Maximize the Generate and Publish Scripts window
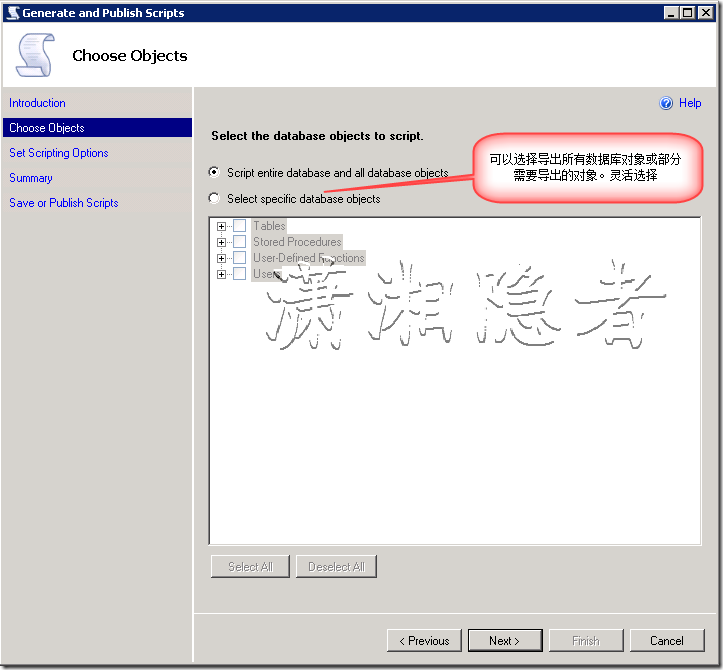Image resolution: width=723 pixels, height=670 pixels. 687,13
